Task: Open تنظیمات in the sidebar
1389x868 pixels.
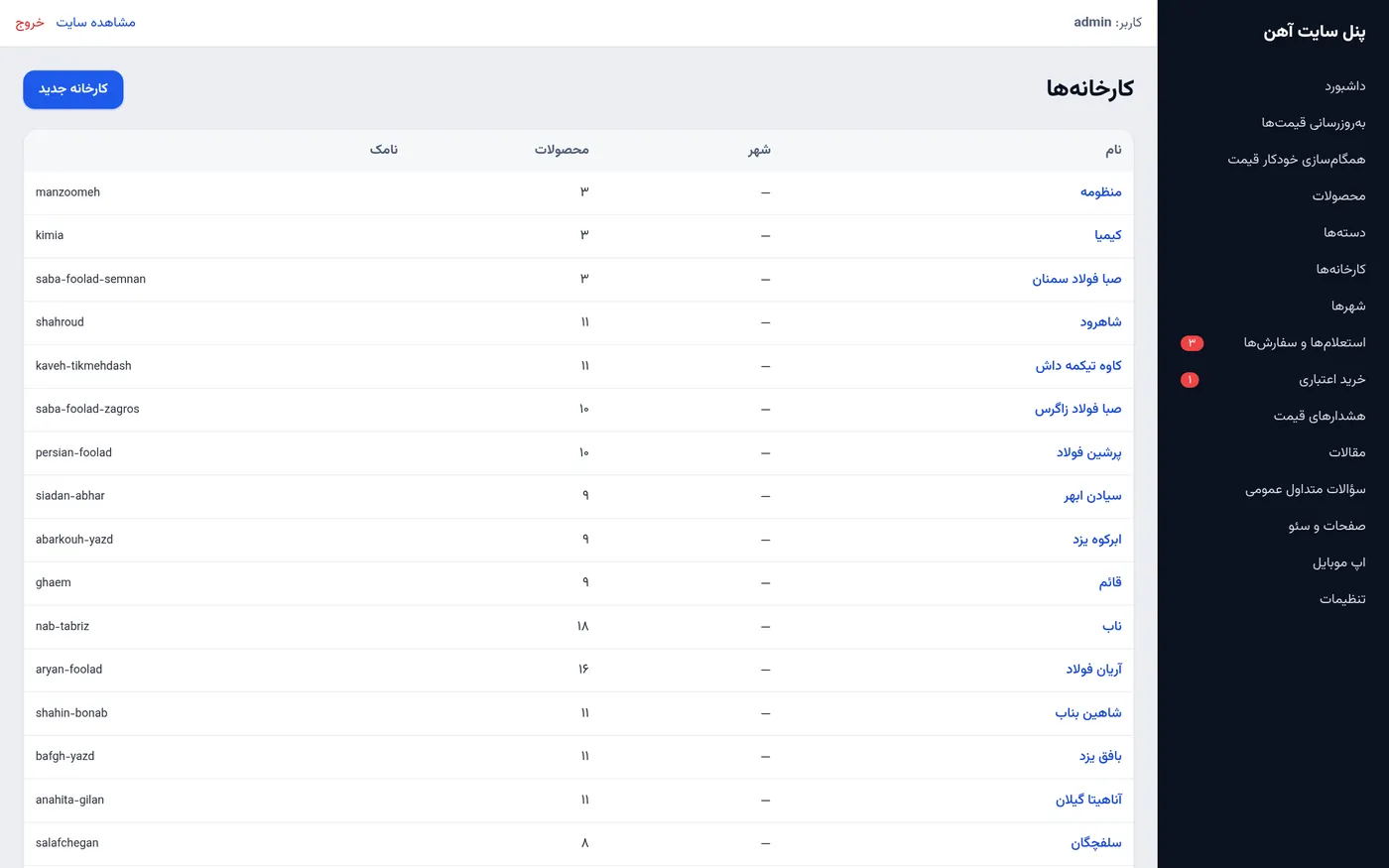Action: (x=1342, y=599)
